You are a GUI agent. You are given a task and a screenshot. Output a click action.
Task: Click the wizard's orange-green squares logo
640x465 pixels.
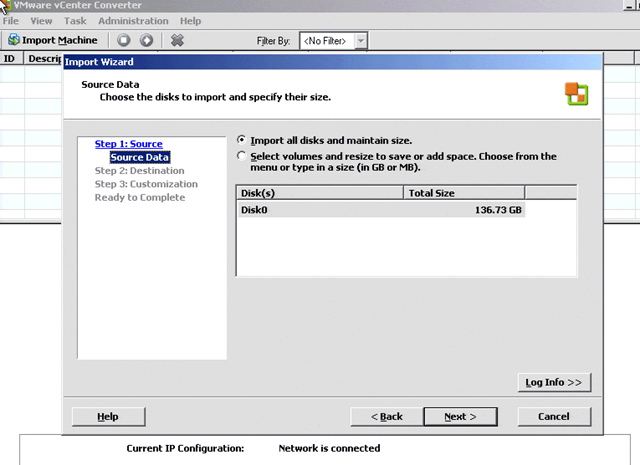click(576, 94)
